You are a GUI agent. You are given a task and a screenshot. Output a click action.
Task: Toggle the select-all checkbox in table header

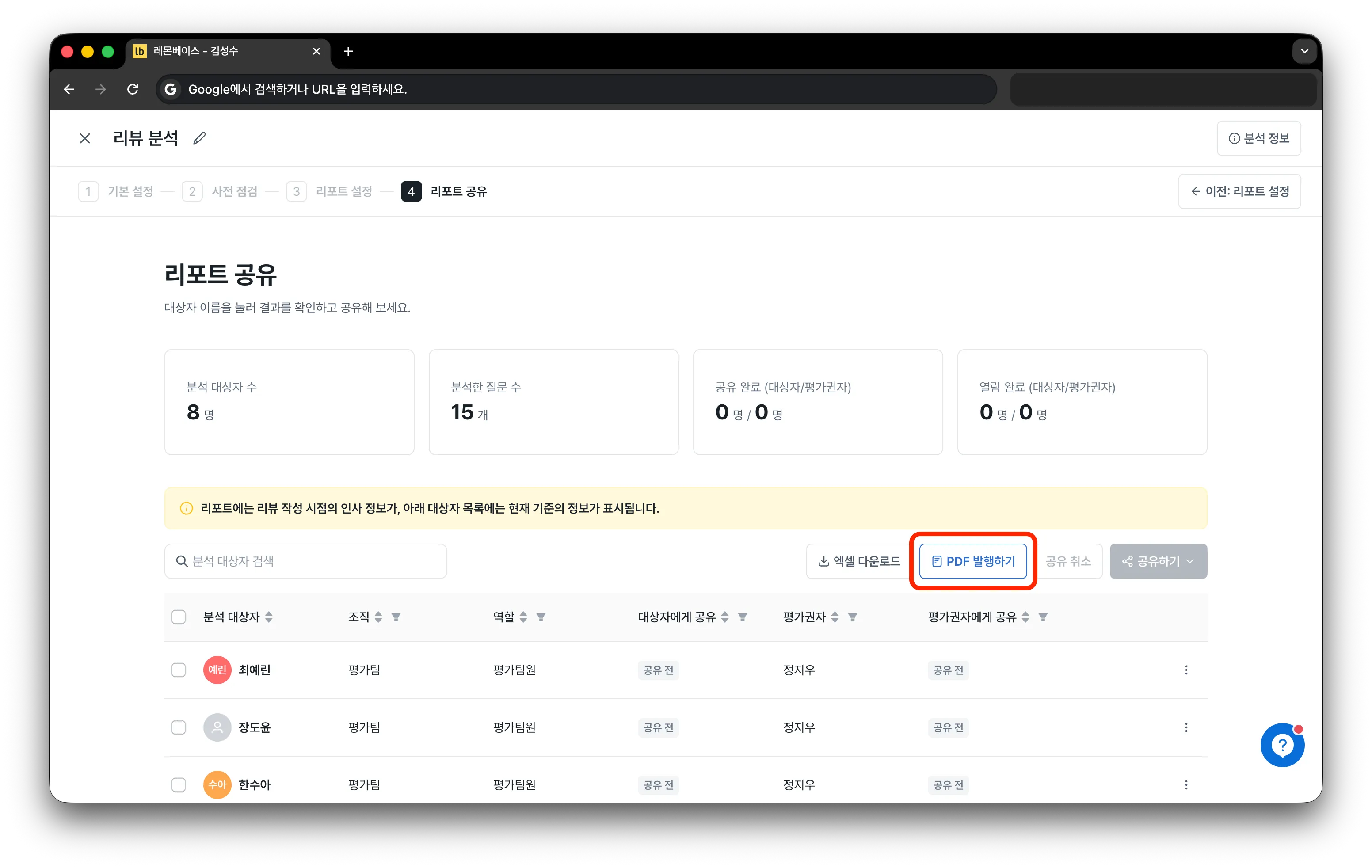tap(178, 617)
